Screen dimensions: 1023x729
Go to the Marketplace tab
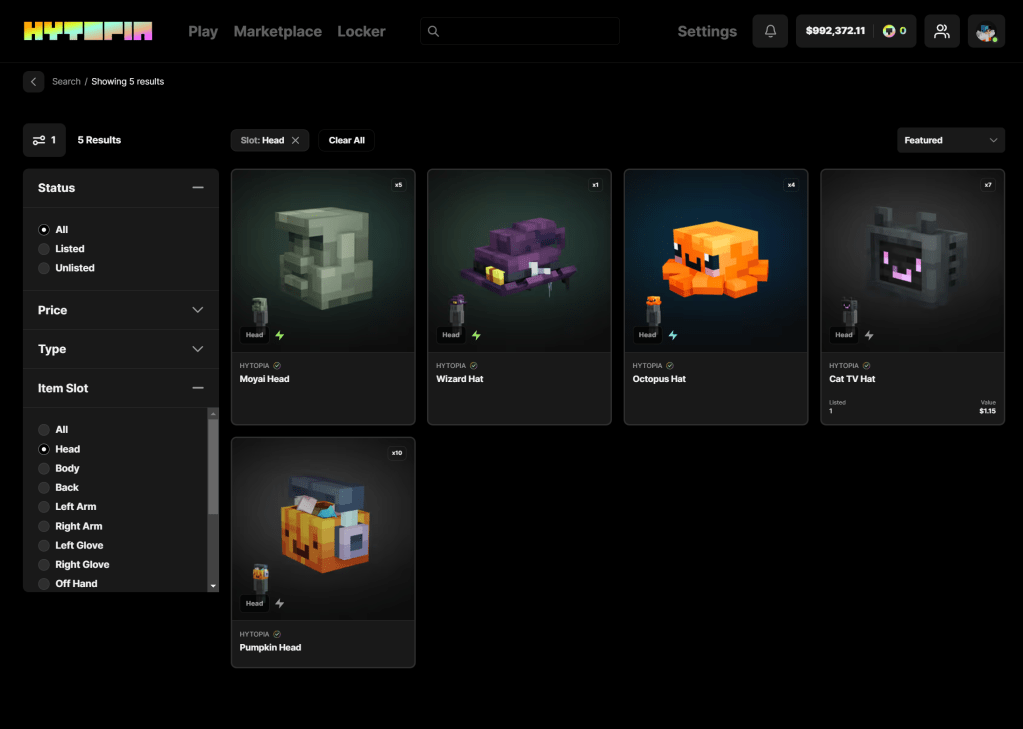coord(277,31)
